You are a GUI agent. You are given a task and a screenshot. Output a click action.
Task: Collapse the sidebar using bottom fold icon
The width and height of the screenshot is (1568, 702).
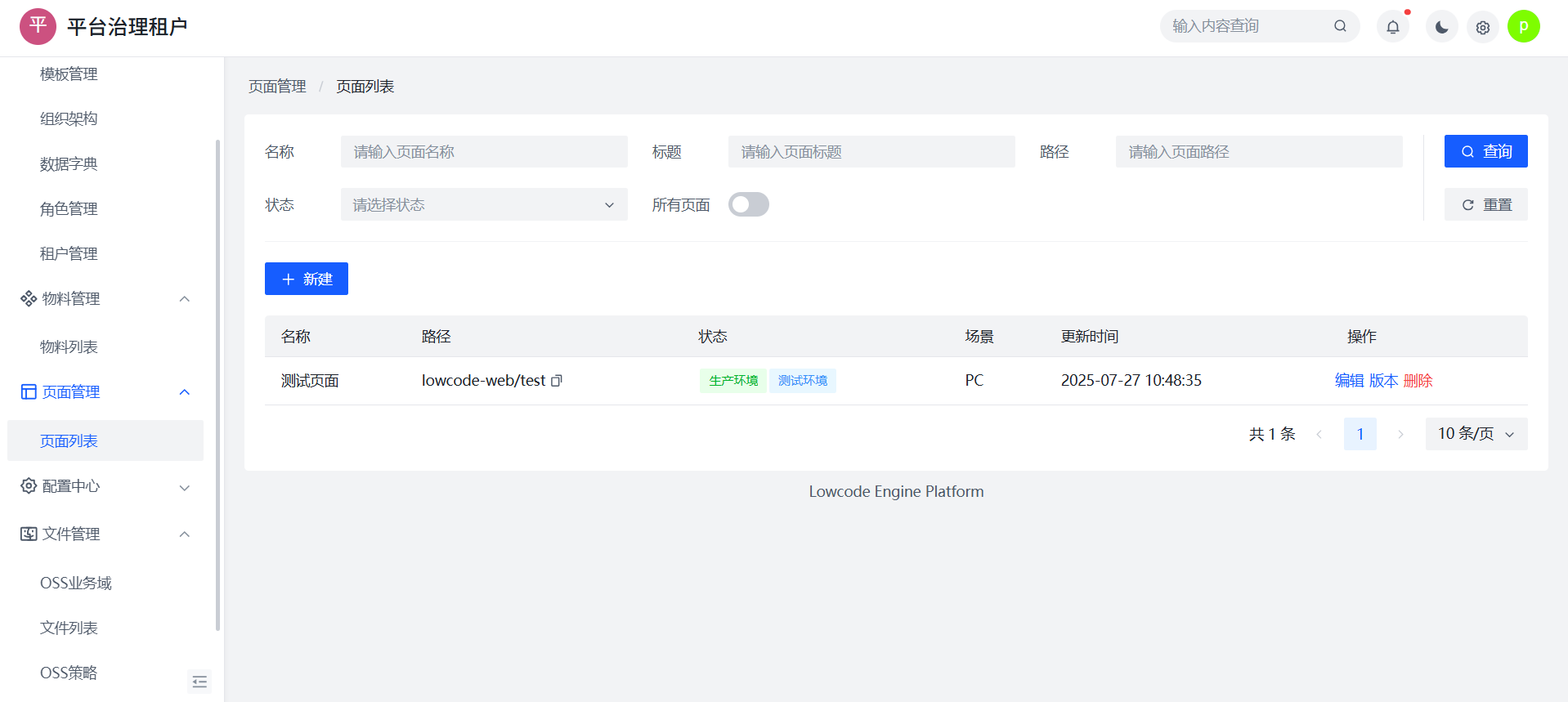coord(199,682)
